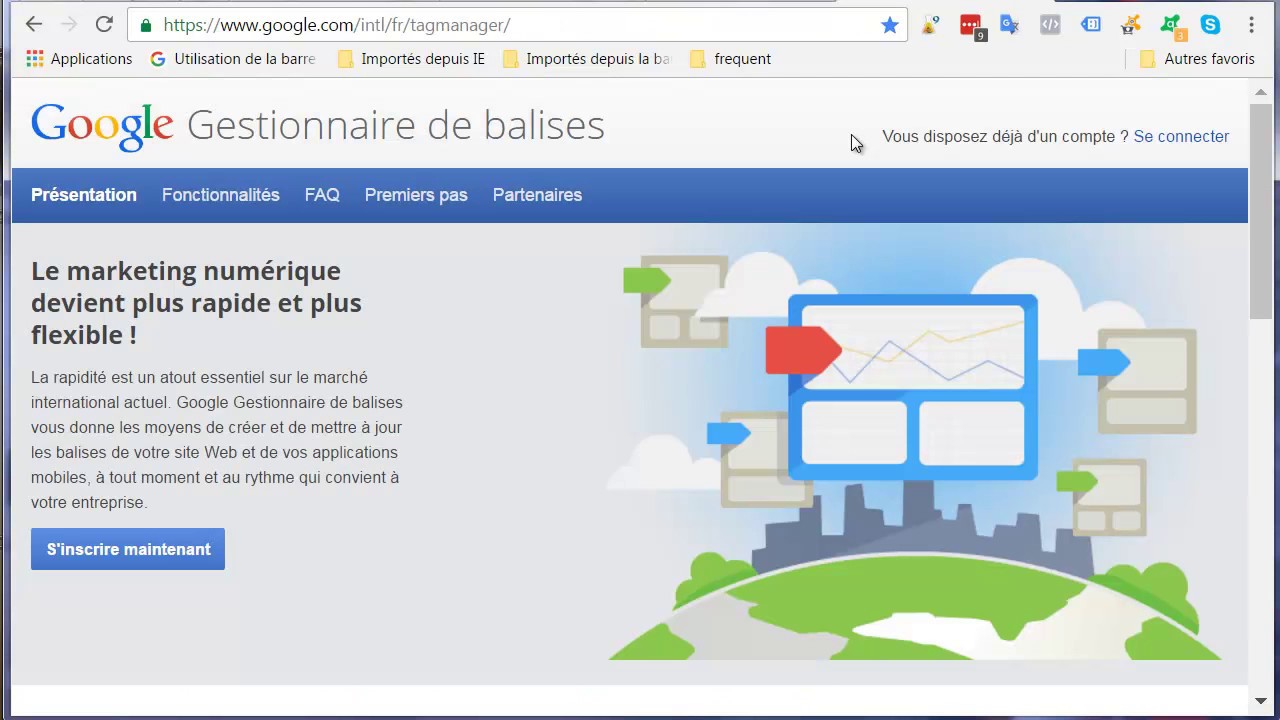Select the Présentation tab
Image resolution: width=1280 pixels, height=720 pixels.
click(x=84, y=195)
